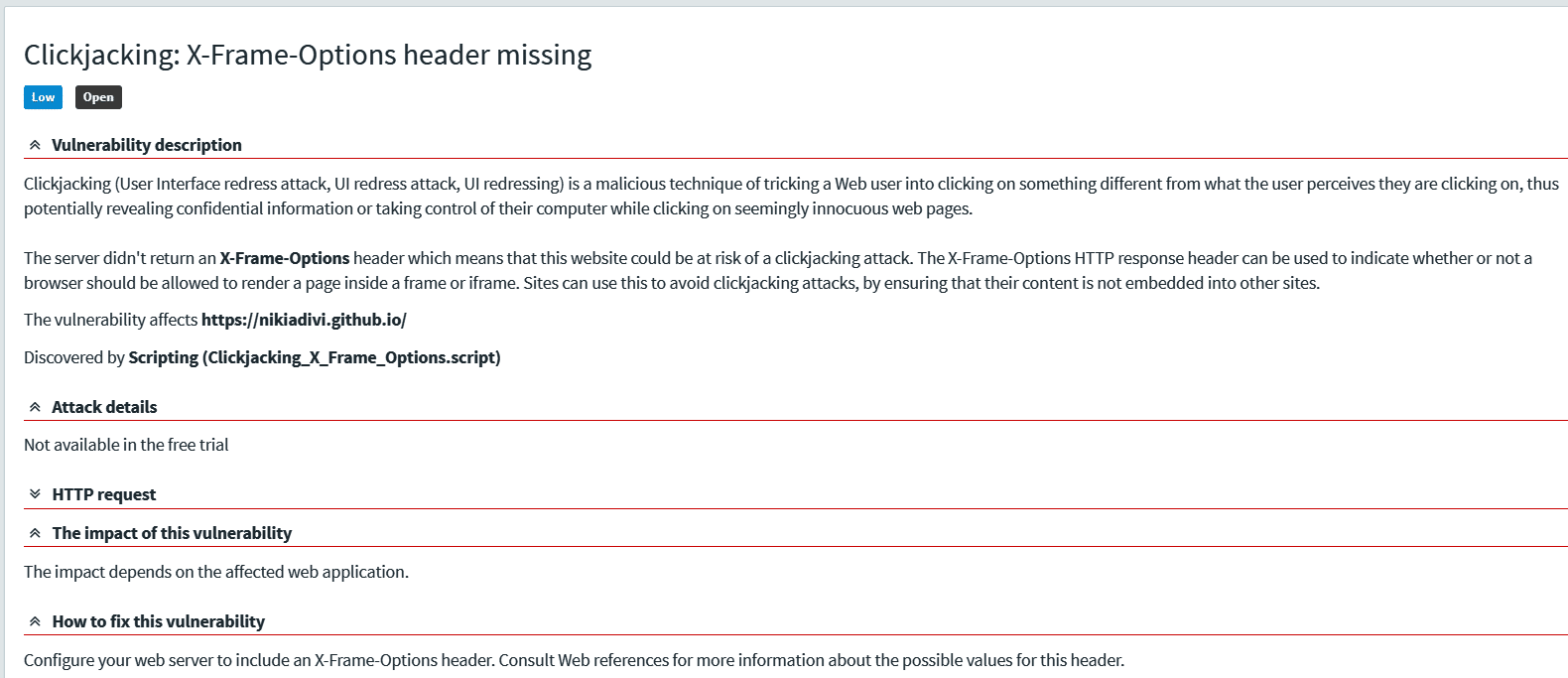Collapse How to fix section chevron icon
The width and height of the screenshot is (1568, 678).
(x=35, y=621)
